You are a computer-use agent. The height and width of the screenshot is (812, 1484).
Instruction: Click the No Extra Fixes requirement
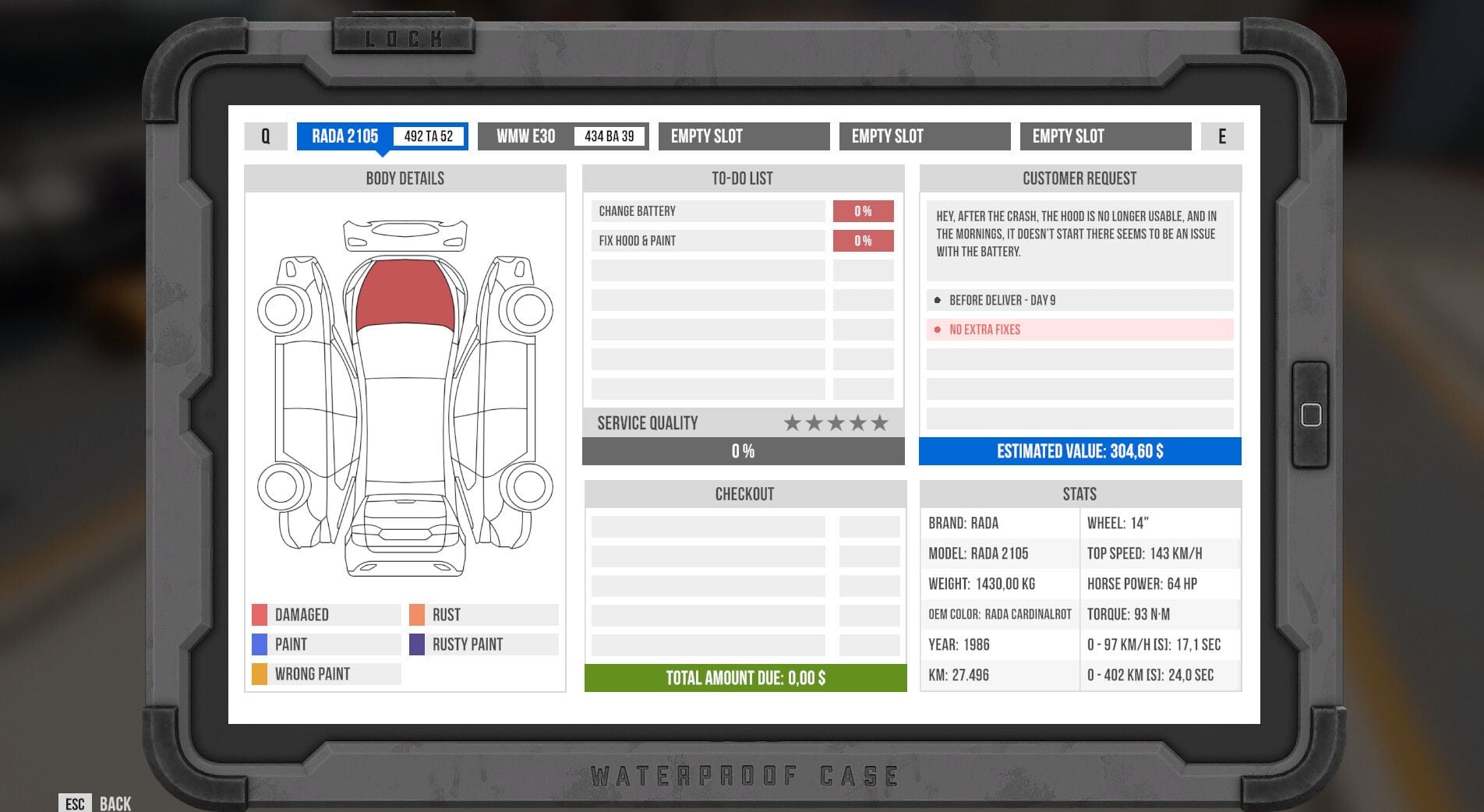1079,330
